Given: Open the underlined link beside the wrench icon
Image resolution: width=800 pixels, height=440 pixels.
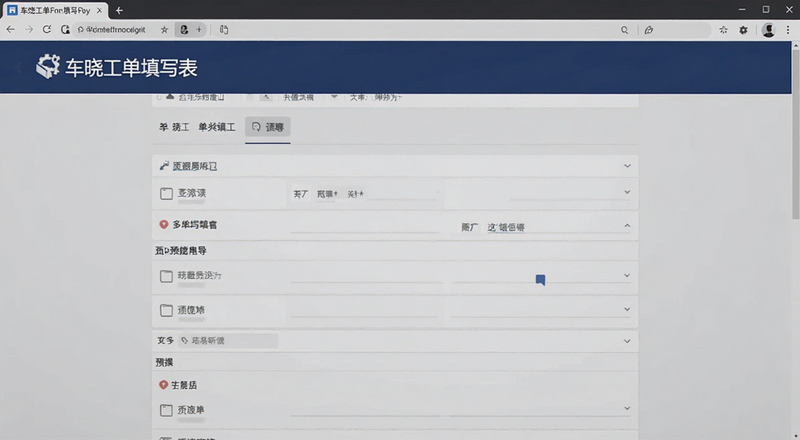Looking at the screenshot, I should [195, 166].
